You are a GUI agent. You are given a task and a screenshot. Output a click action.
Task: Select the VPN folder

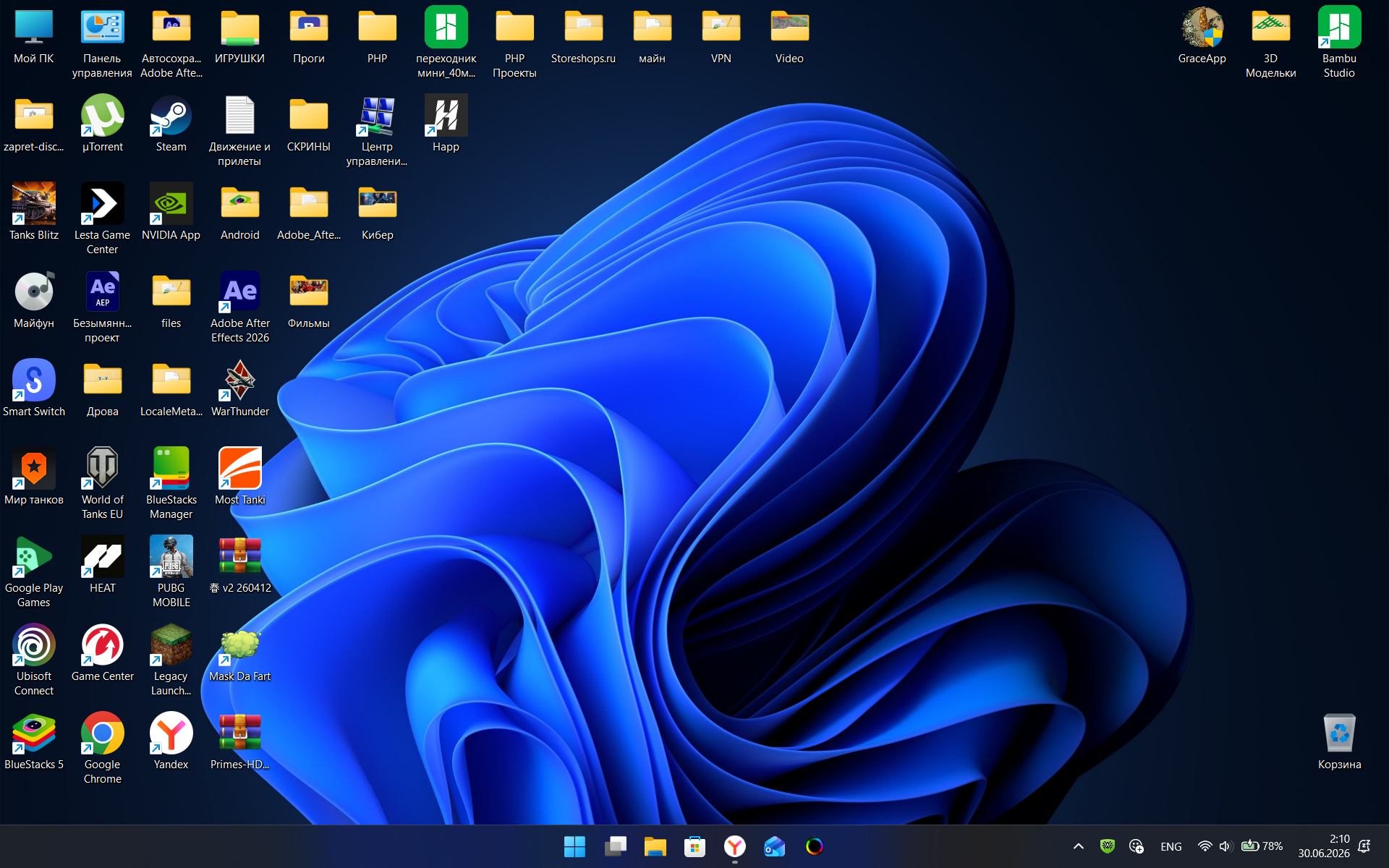pyautogui.click(x=721, y=36)
